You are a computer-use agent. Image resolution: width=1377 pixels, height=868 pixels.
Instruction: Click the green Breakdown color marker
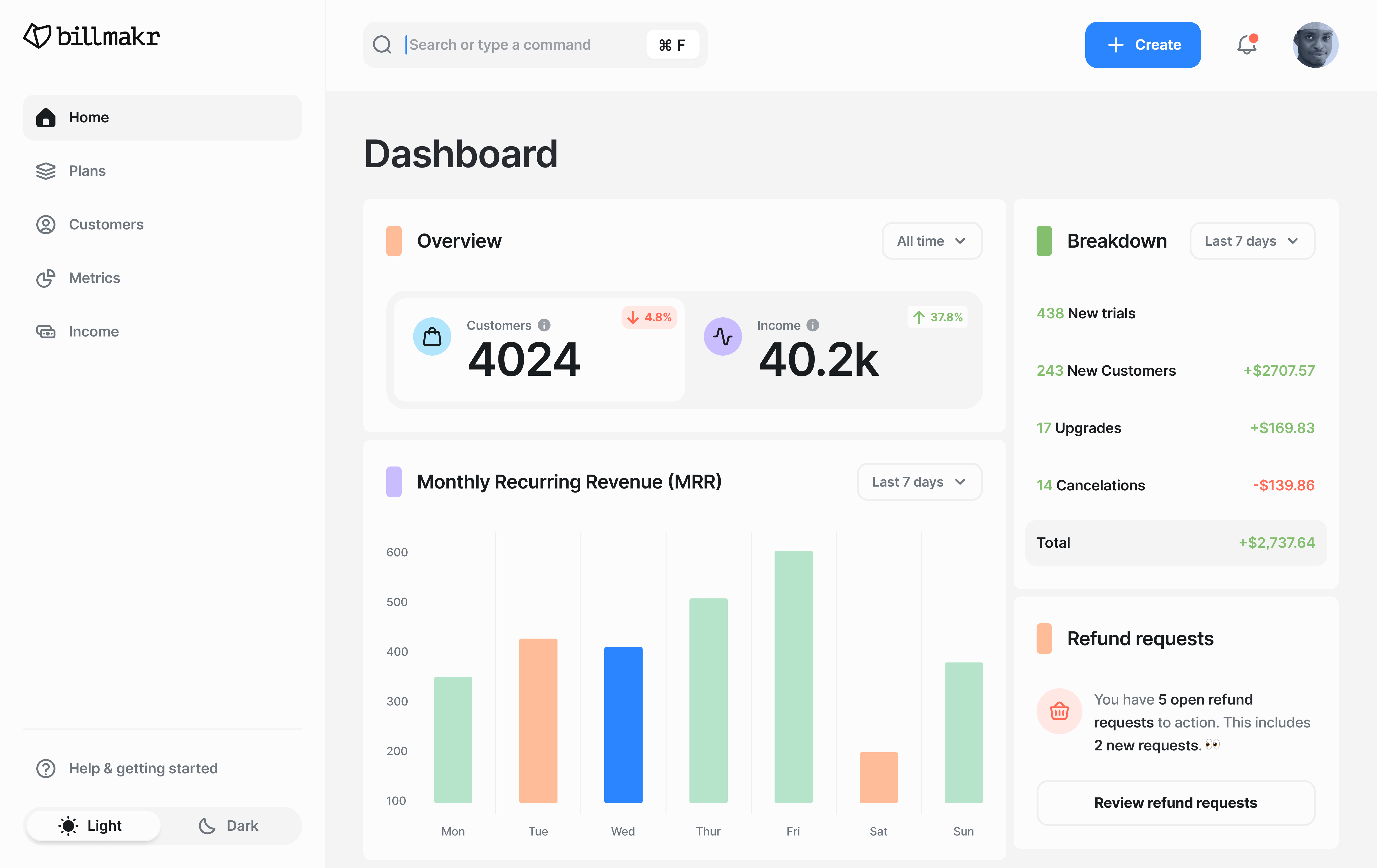[1044, 241]
